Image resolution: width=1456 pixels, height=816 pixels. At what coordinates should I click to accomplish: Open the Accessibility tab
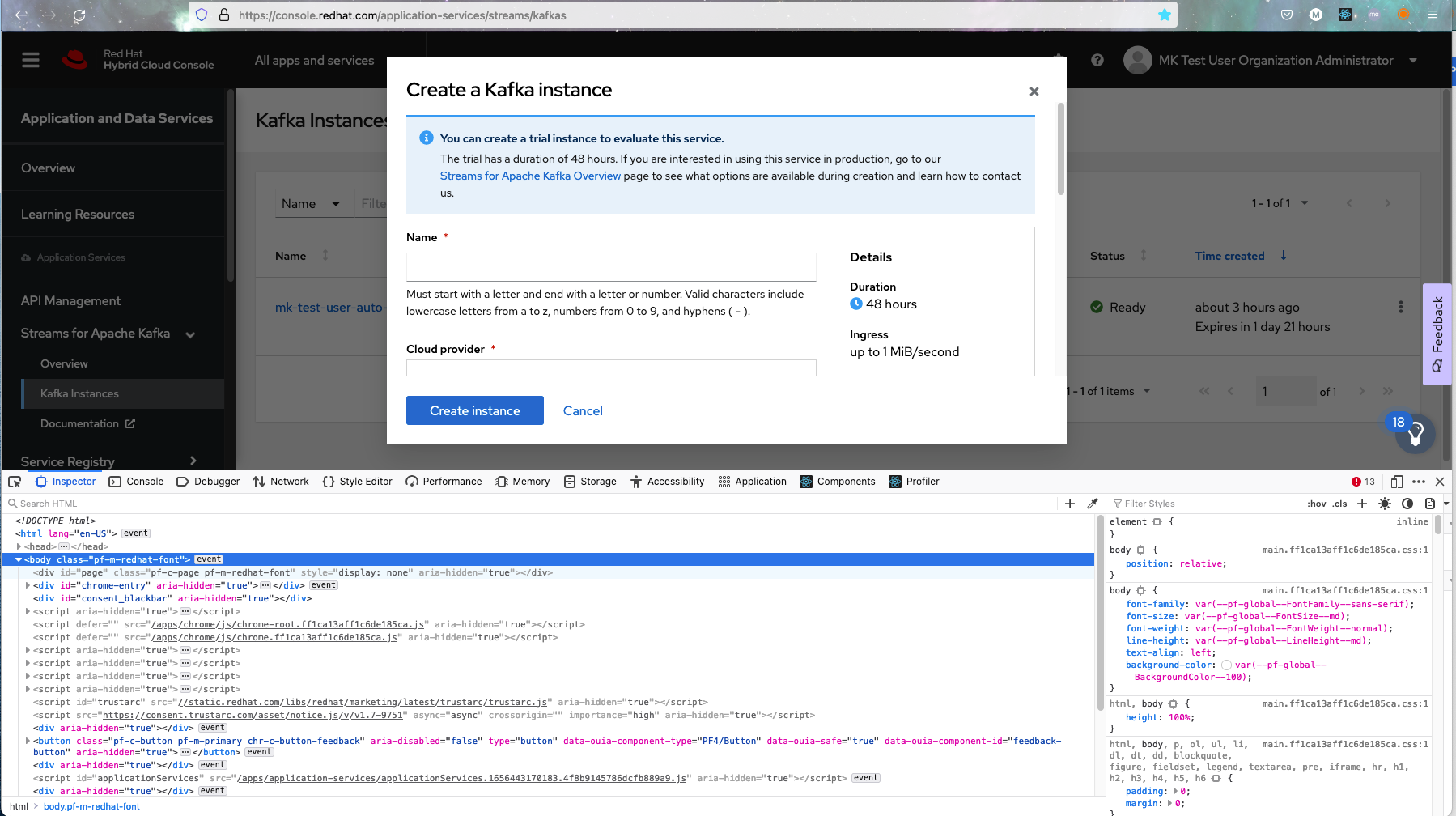coord(668,482)
